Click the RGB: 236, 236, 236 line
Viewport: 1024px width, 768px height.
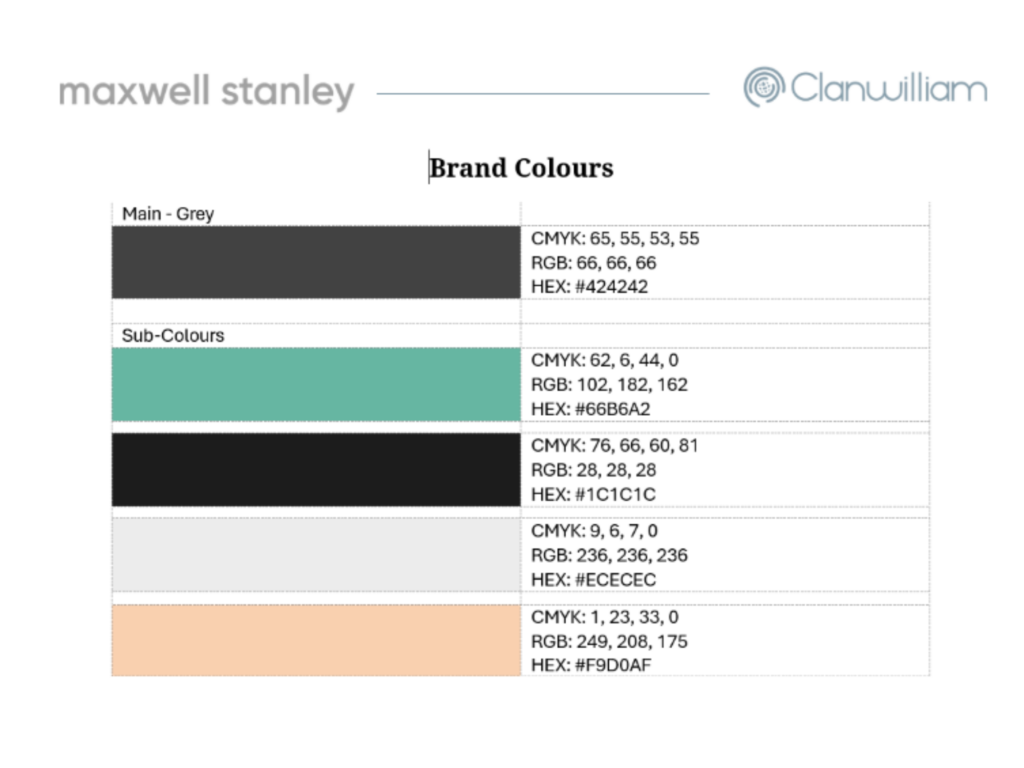pyautogui.click(x=609, y=555)
